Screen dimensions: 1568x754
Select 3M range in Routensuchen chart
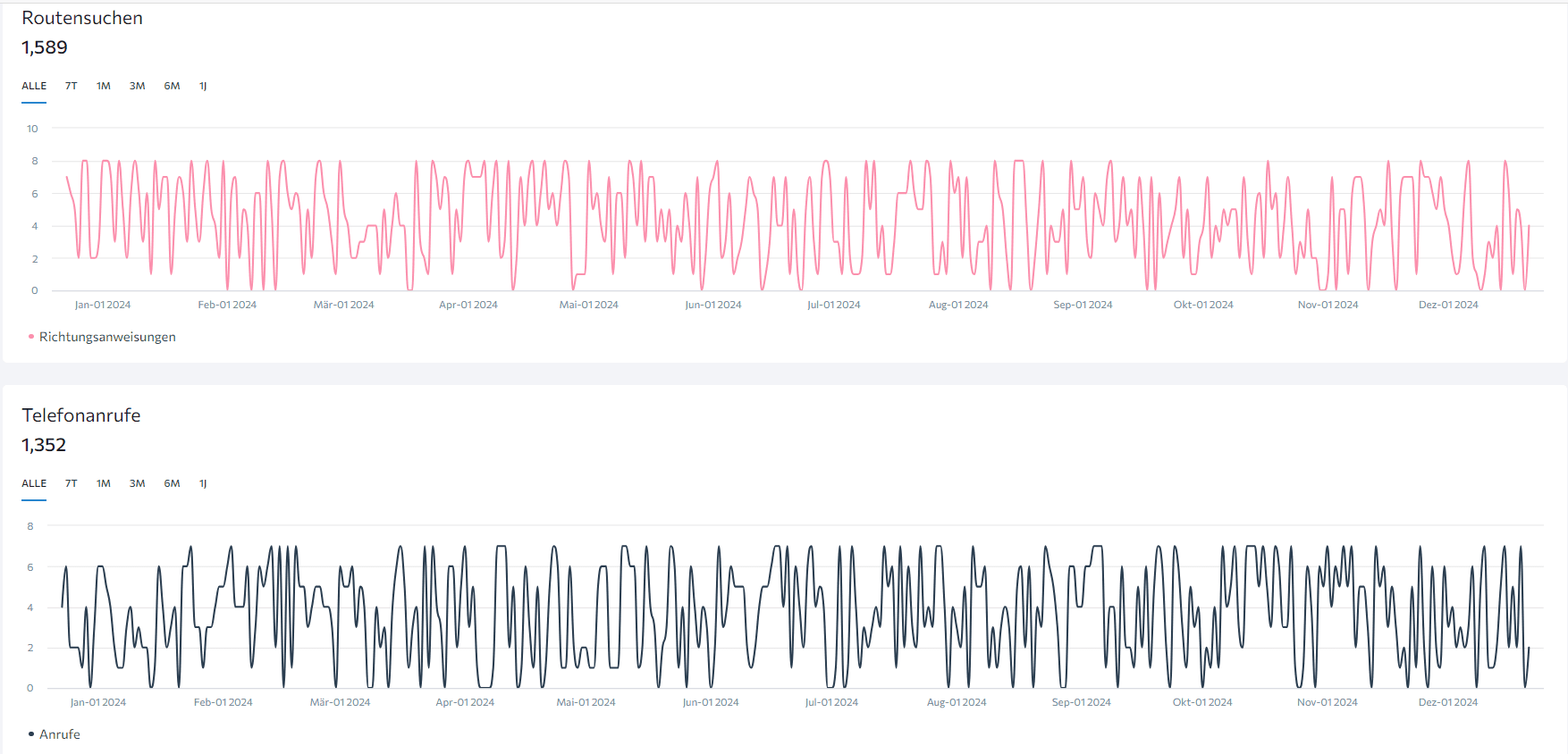coord(138,86)
